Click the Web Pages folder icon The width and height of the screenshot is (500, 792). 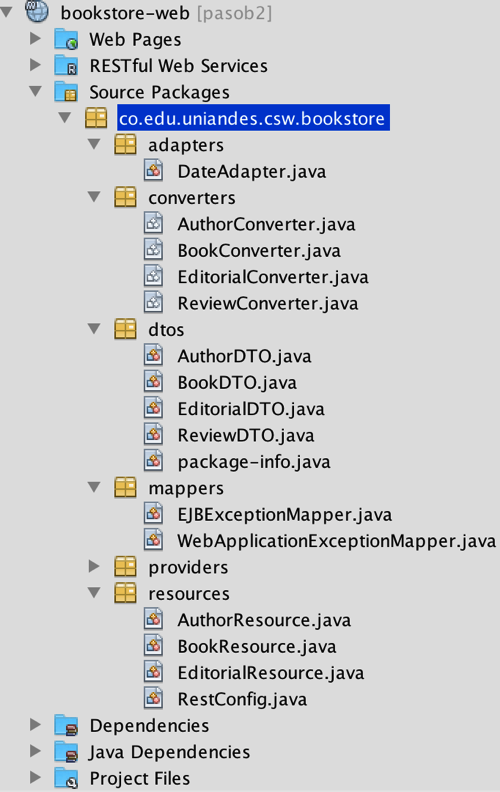pos(66,39)
